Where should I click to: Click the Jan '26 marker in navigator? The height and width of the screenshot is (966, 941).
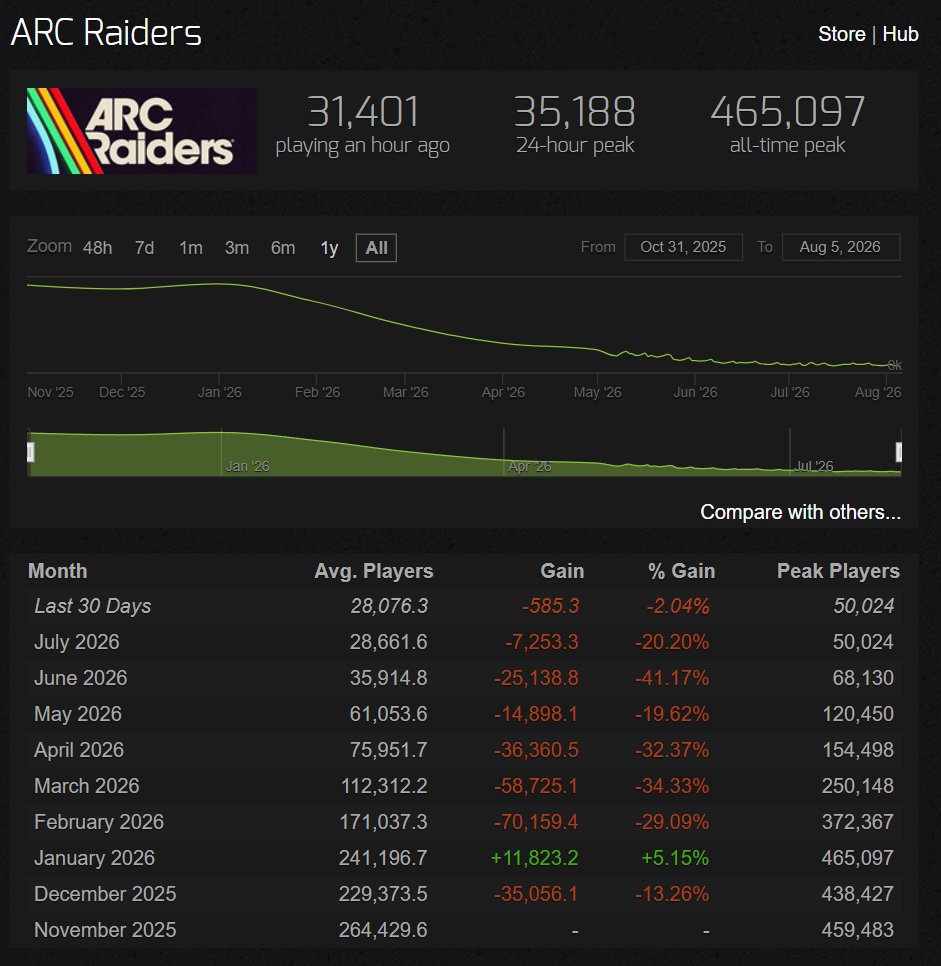[x=247, y=466]
